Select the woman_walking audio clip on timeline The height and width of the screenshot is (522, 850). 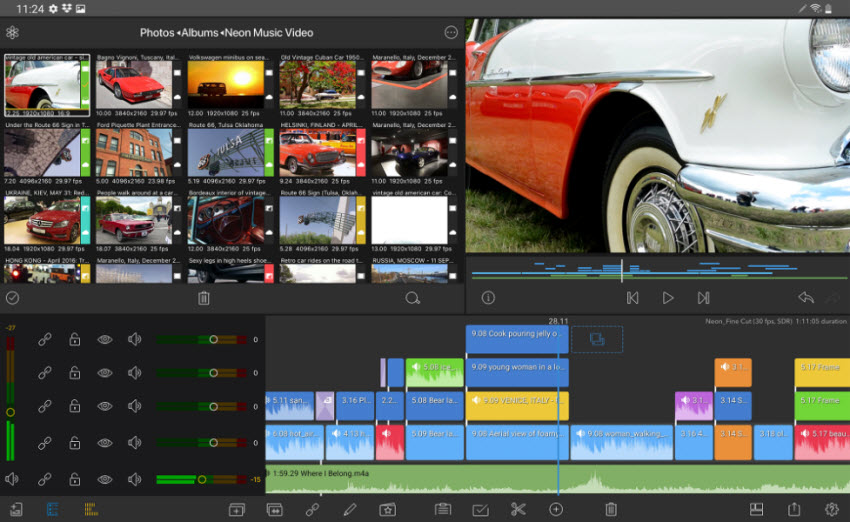(x=622, y=442)
